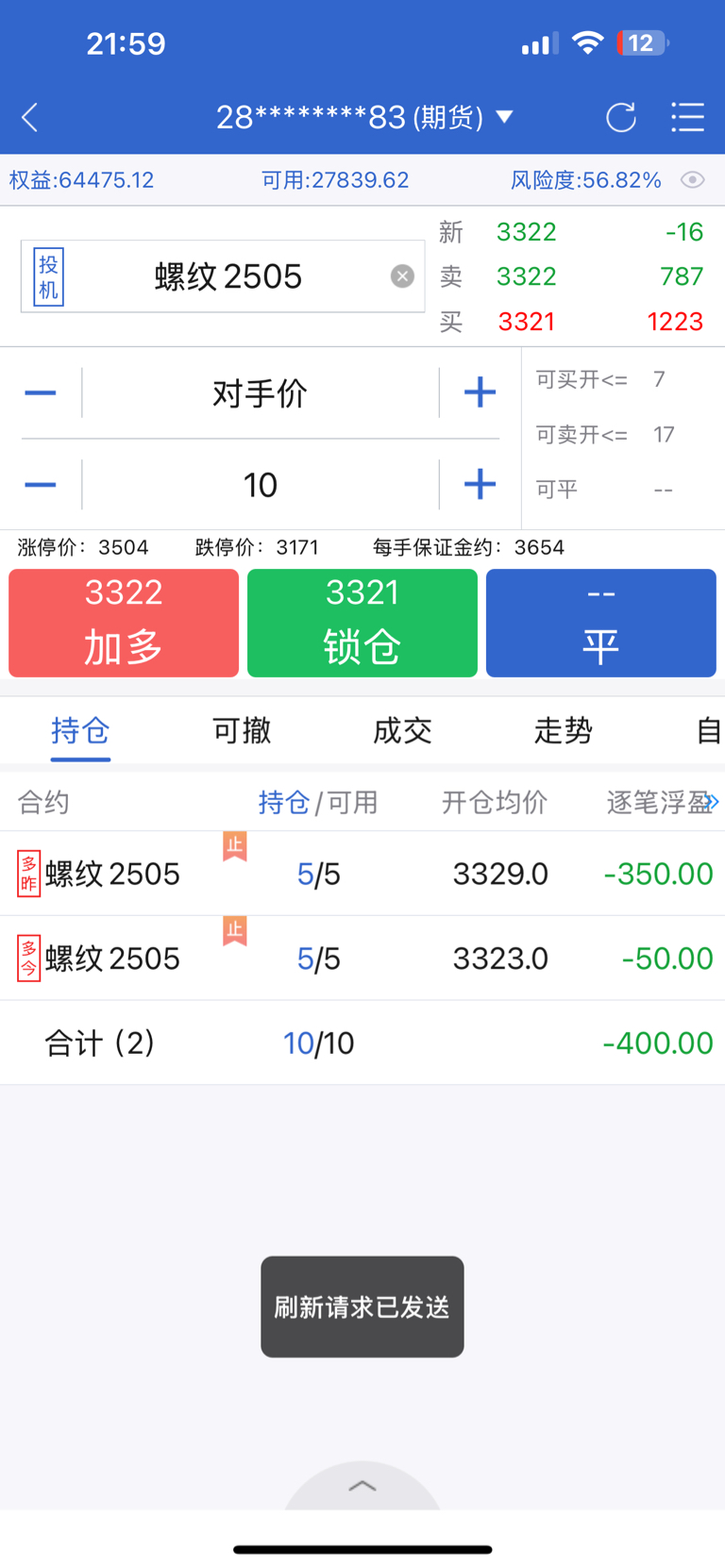
Task: Select 开仓均价 column header
Action: coord(495,802)
